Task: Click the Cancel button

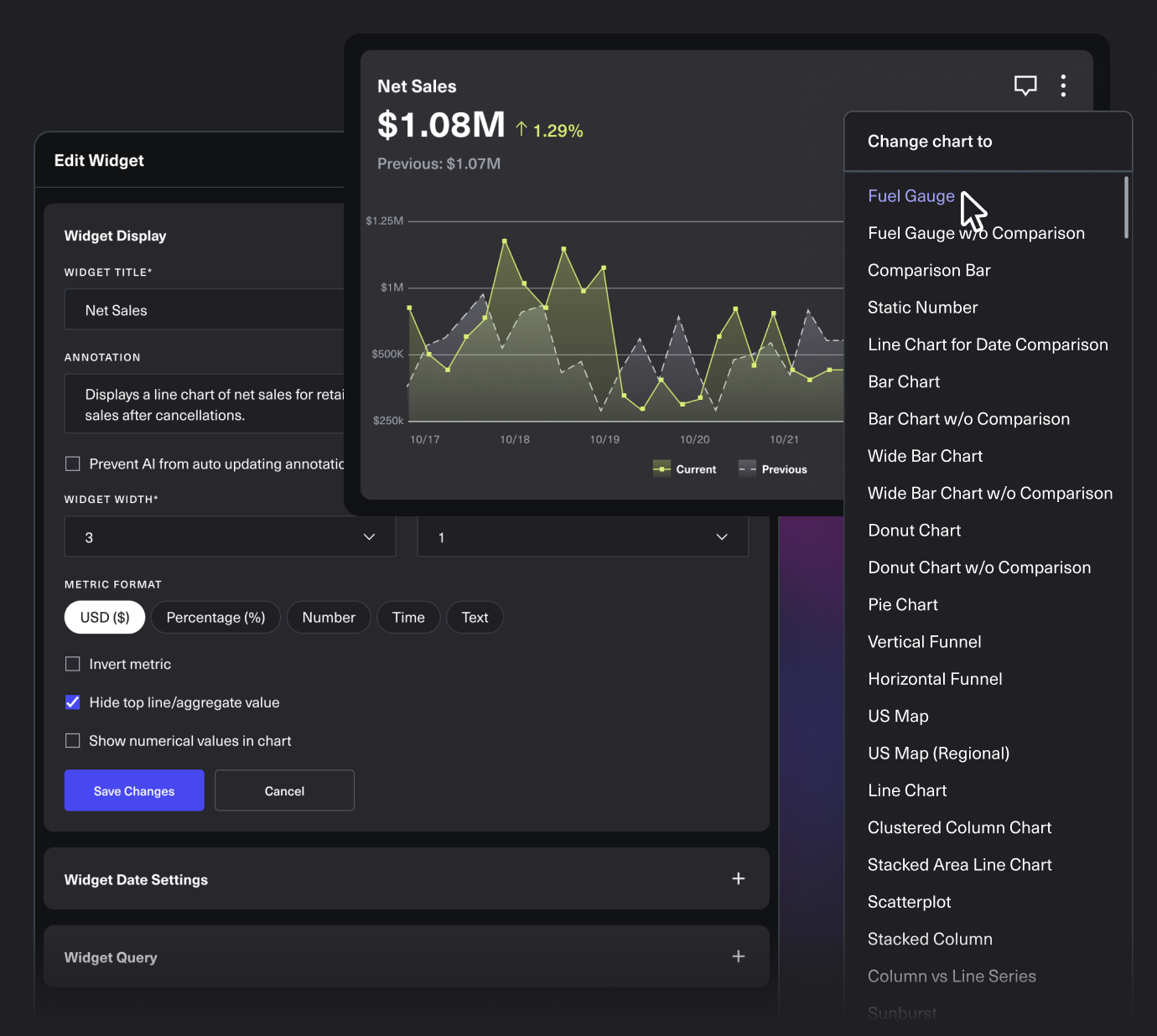Action: click(x=284, y=790)
